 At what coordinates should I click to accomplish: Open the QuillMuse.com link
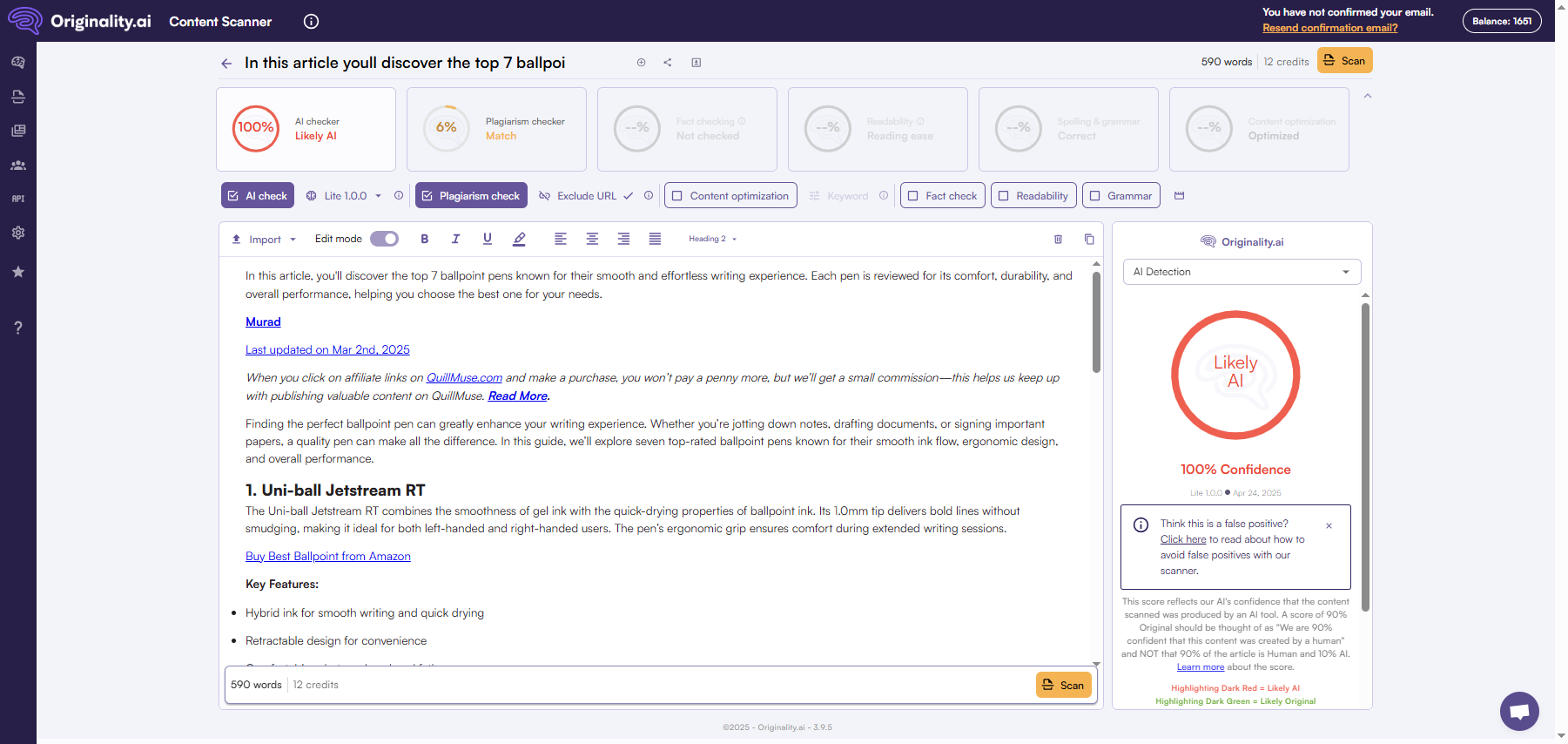[x=464, y=377]
